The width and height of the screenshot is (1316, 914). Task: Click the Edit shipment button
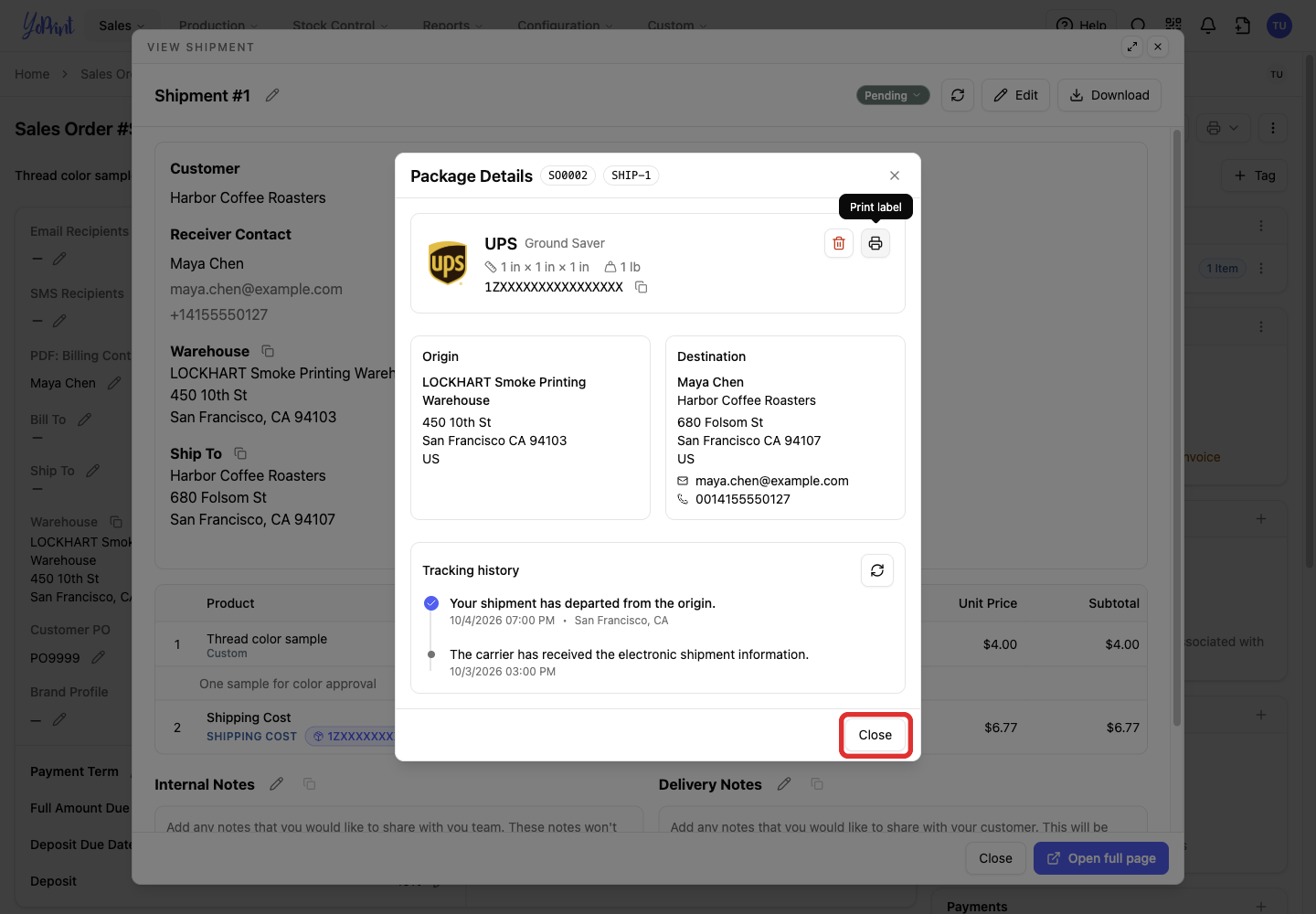click(x=1016, y=95)
